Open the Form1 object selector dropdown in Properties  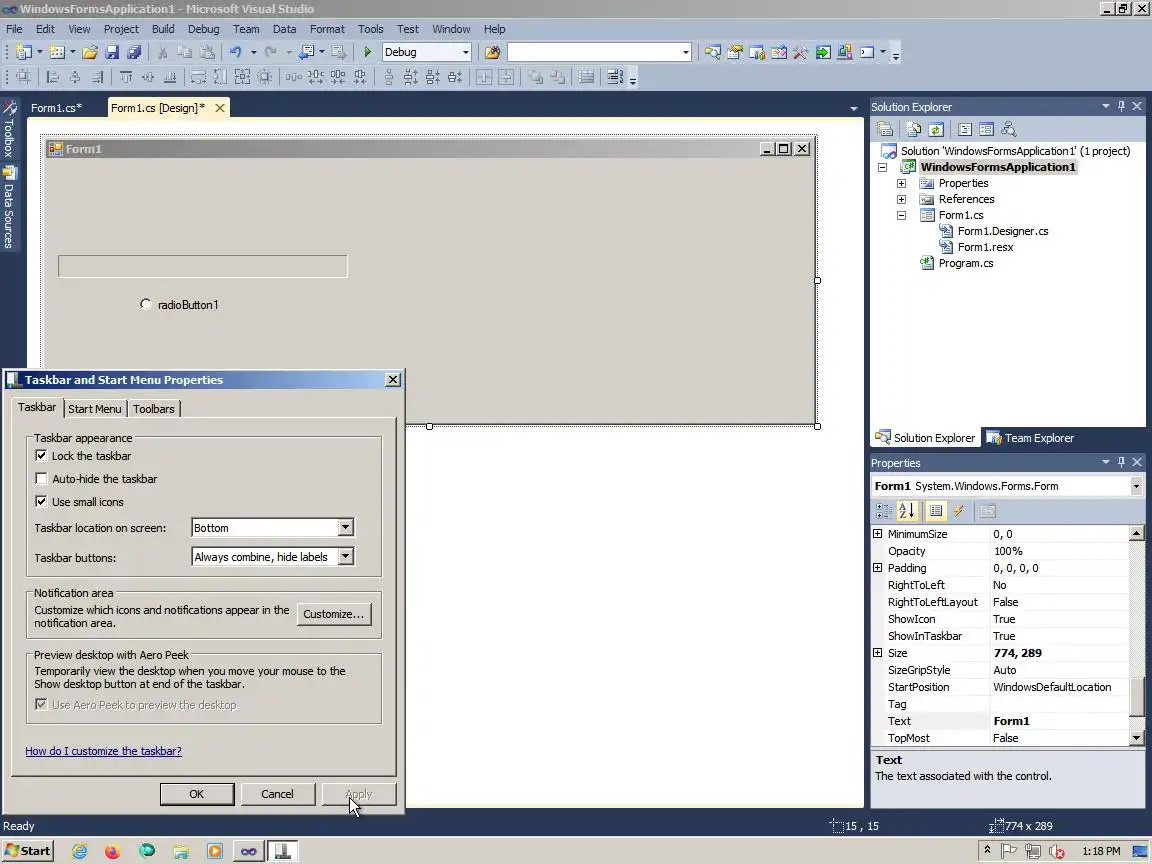(1136, 486)
